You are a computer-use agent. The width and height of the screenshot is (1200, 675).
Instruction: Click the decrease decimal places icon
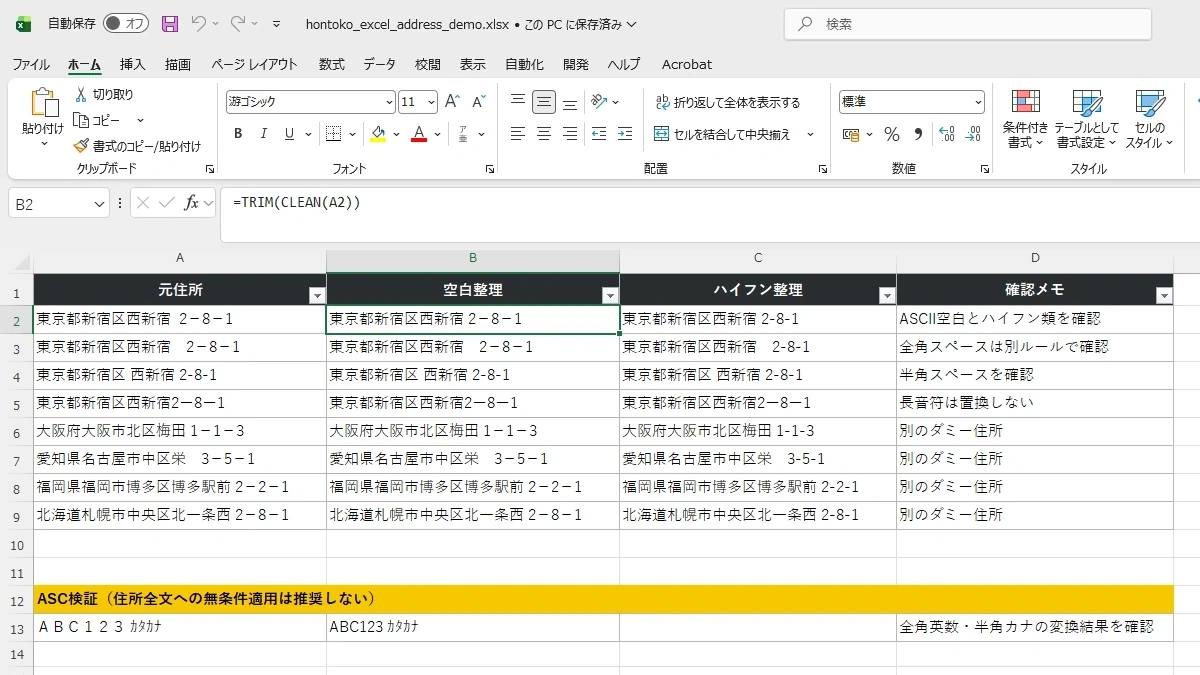click(x=973, y=134)
